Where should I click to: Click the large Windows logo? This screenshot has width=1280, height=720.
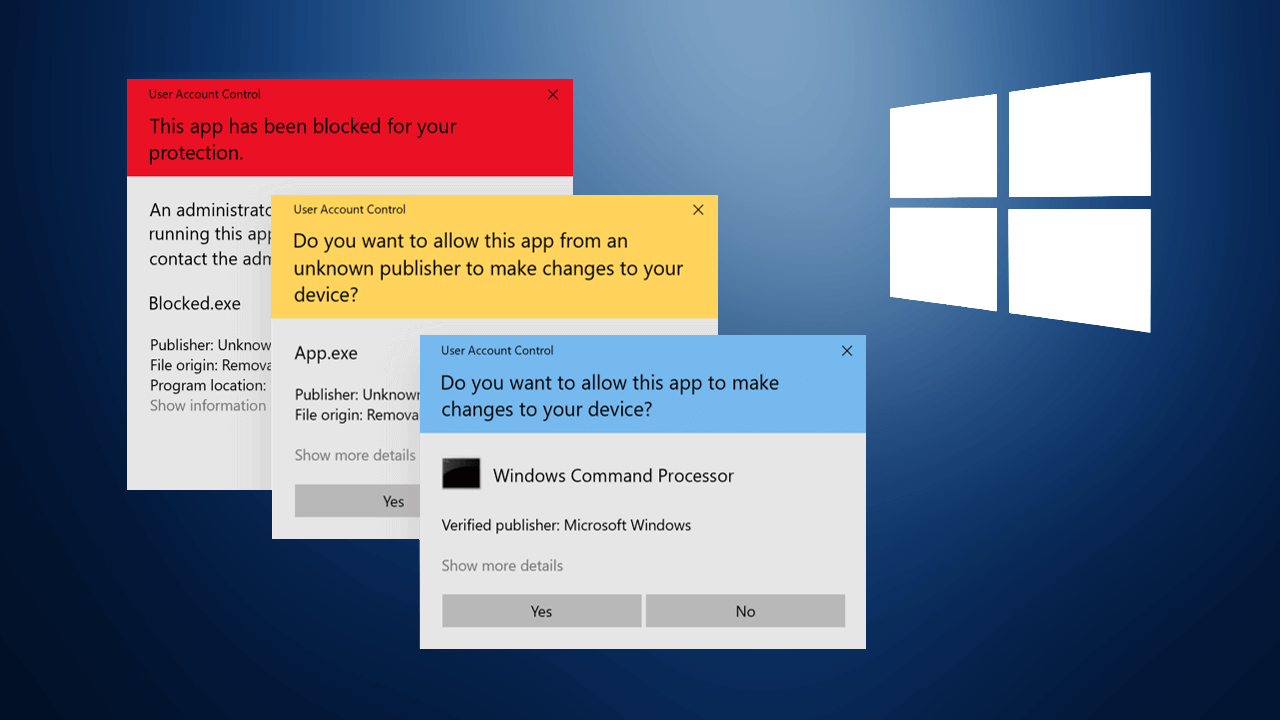pyautogui.click(x=1020, y=202)
